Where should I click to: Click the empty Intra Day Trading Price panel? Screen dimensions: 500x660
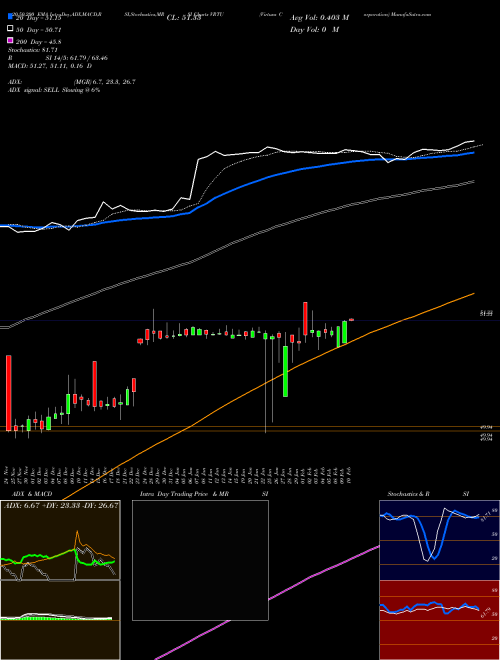(200, 560)
